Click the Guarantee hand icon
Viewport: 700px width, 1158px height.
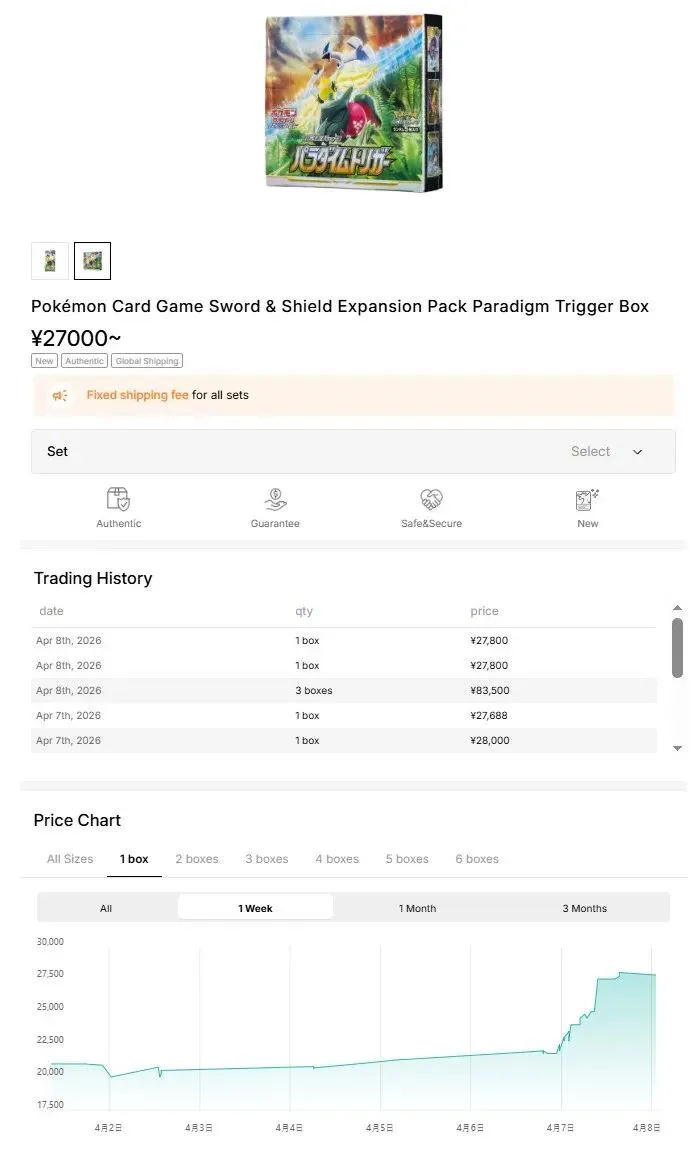[x=275, y=498]
